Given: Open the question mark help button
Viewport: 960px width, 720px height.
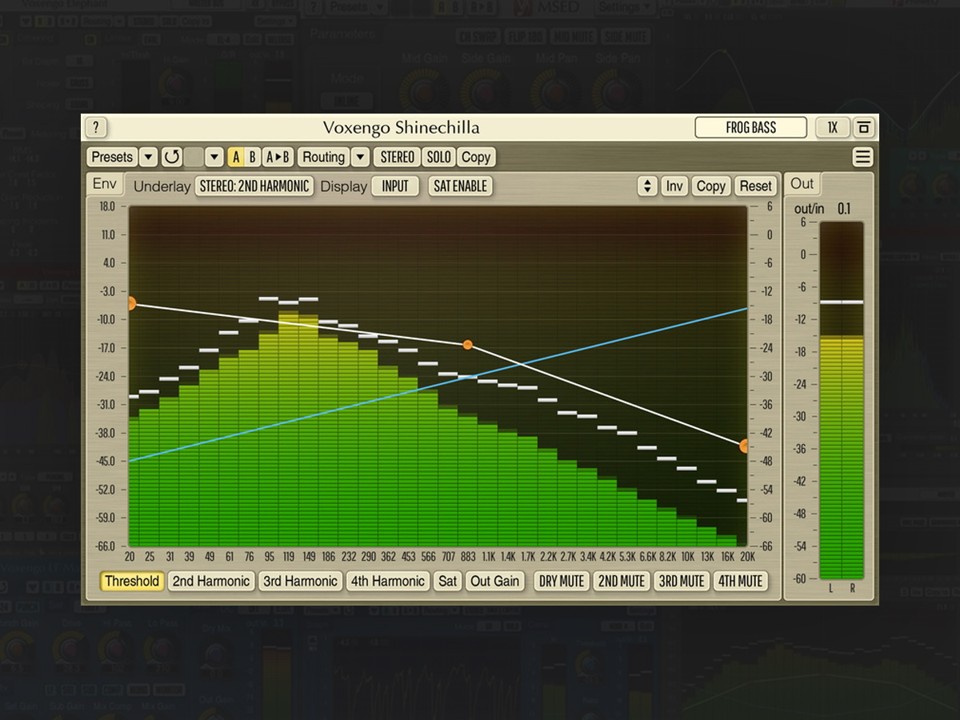Looking at the screenshot, I should point(96,127).
